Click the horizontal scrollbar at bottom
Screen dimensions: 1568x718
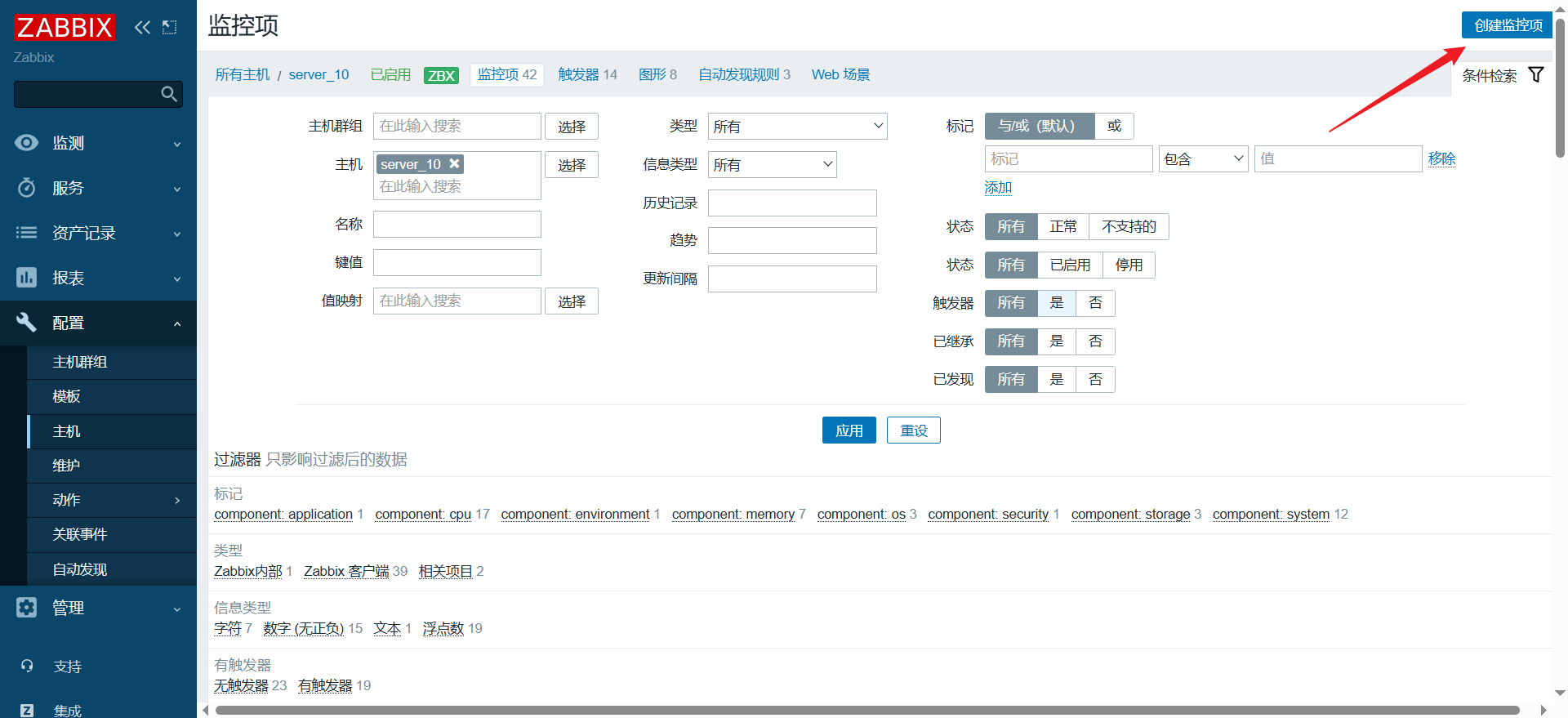pos(866,710)
